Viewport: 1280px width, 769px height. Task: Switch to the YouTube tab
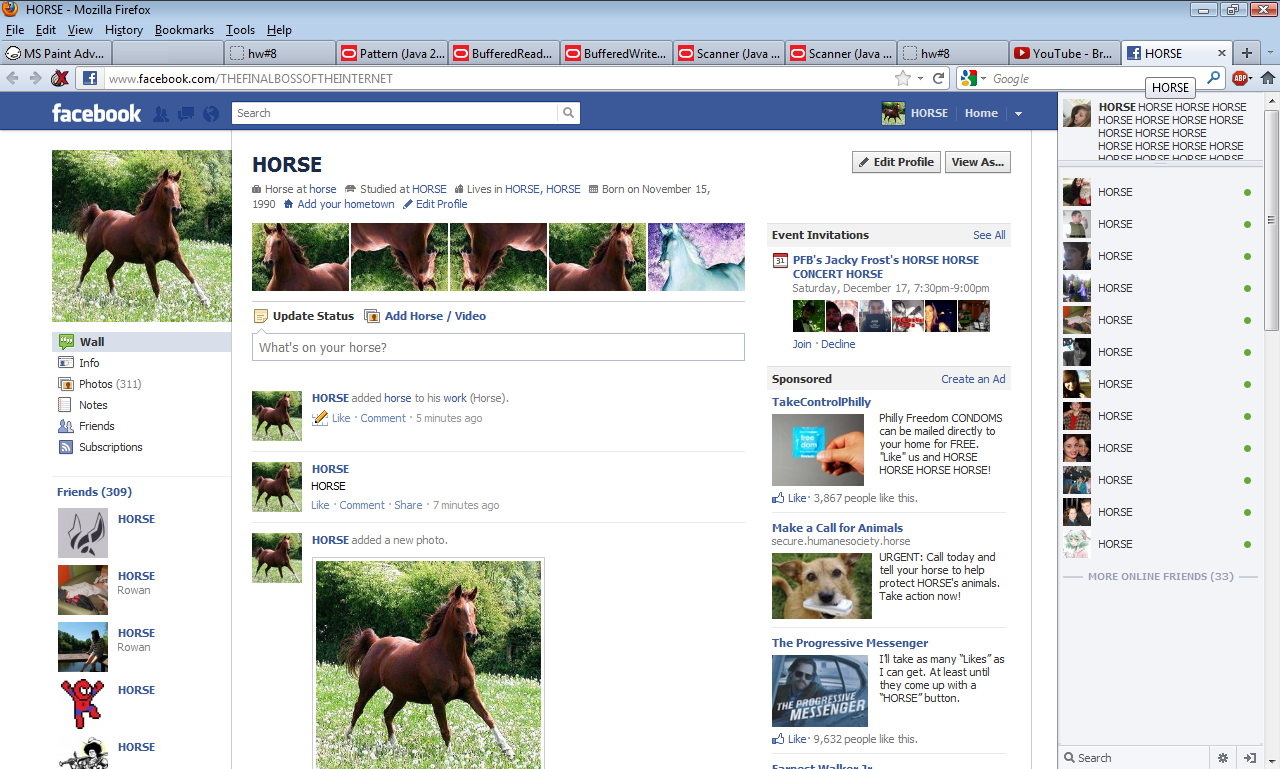click(1064, 53)
